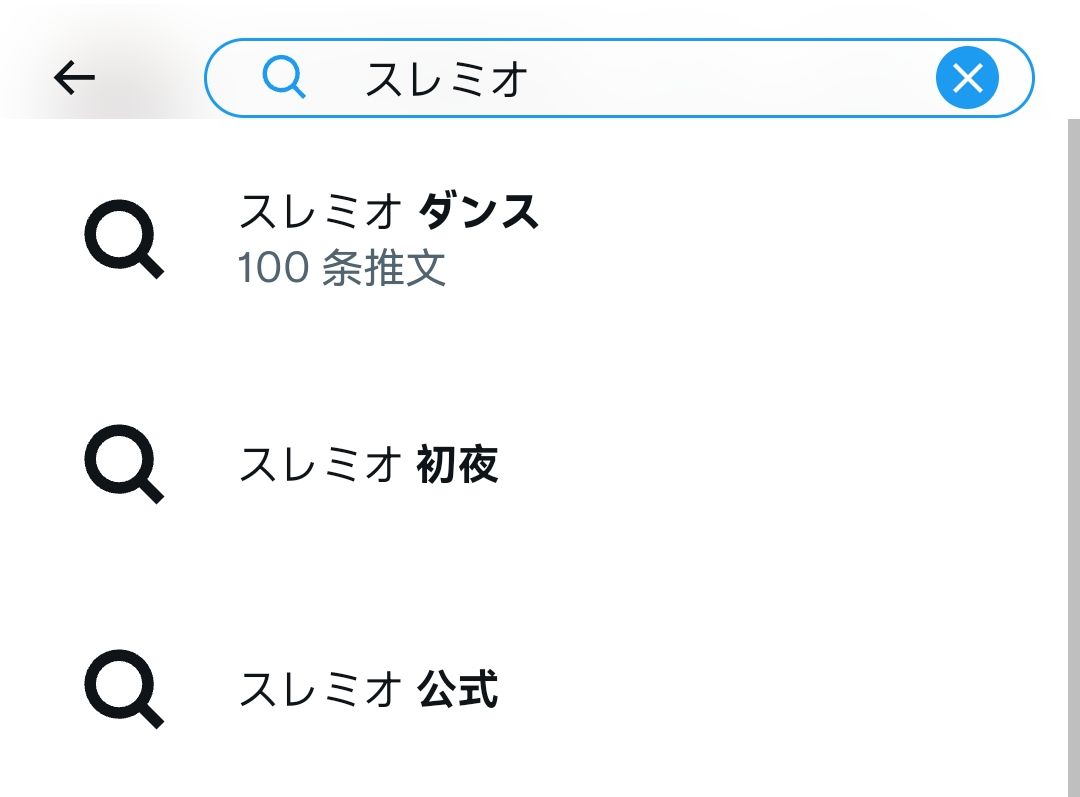Click the vertical scrollbar on the right
The image size is (1080, 797).
1074,457
